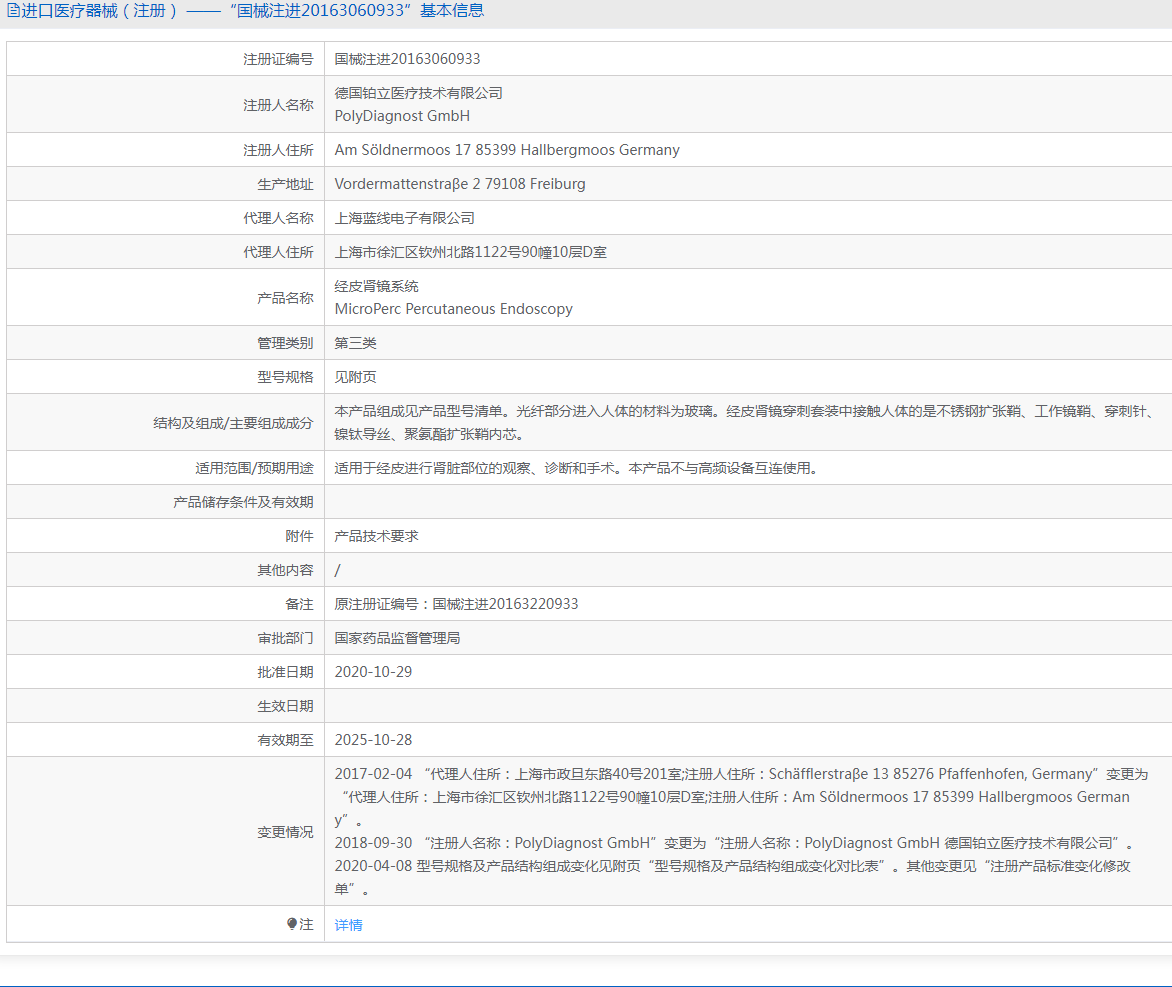Image resolution: width=1172 pixels, height=987 pixels.
Task: Click the 注册人名称 label
Action: [x=278, y=105]
